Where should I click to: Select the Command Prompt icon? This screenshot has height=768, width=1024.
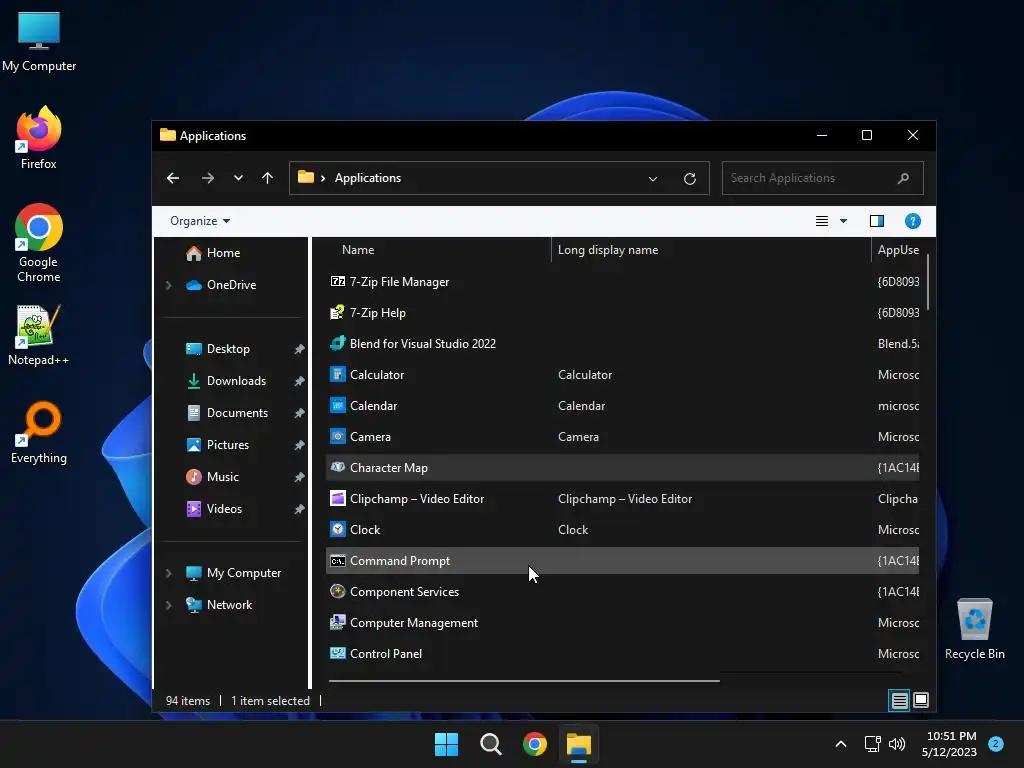click(338, 561)
